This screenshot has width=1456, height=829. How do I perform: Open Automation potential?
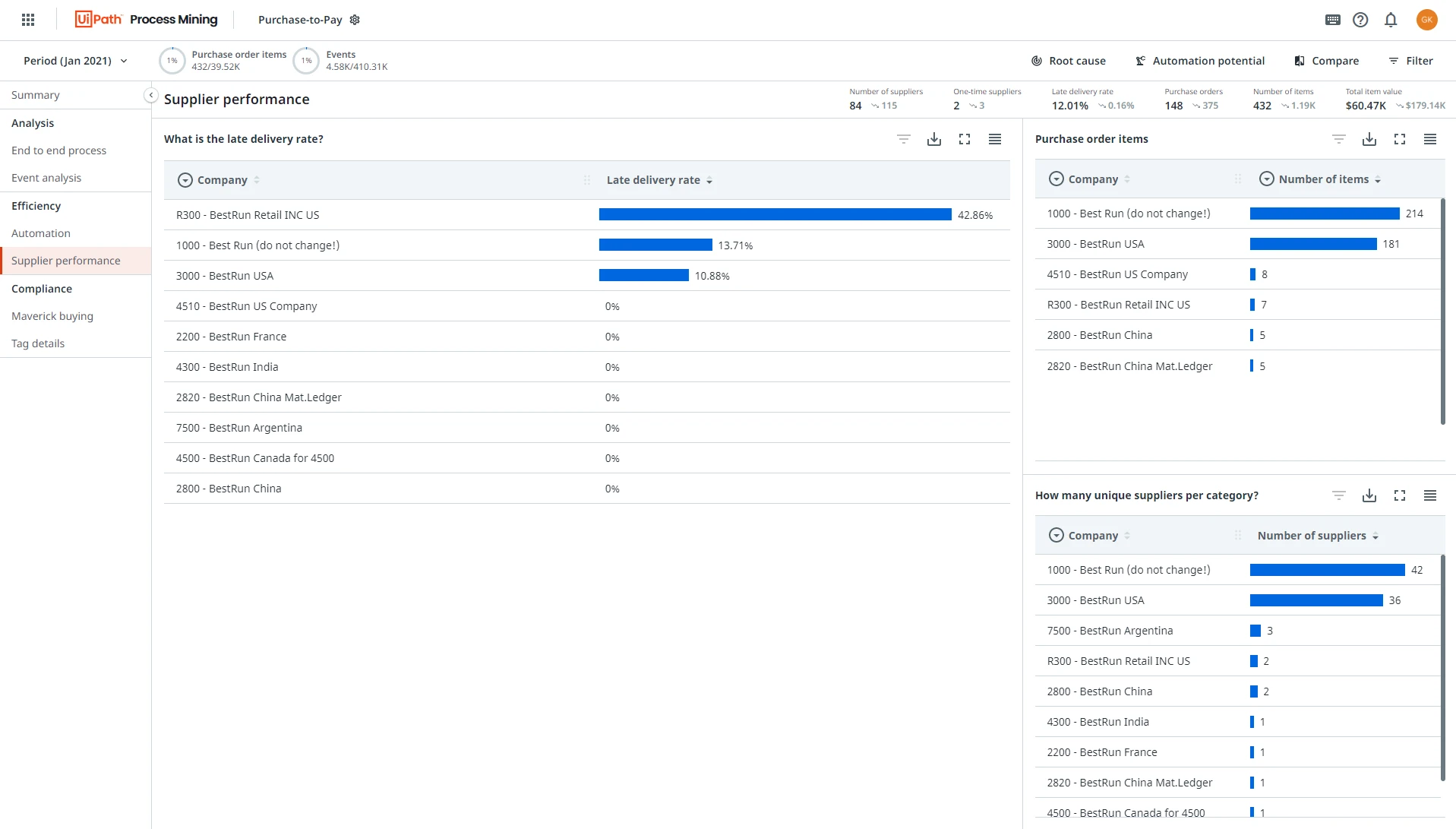click(x=1200, y=61)
